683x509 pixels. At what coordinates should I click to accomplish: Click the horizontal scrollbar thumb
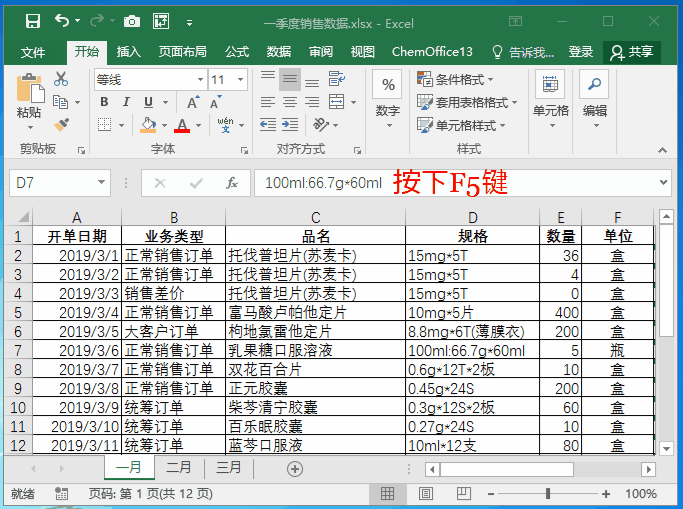tap(507, 469)
